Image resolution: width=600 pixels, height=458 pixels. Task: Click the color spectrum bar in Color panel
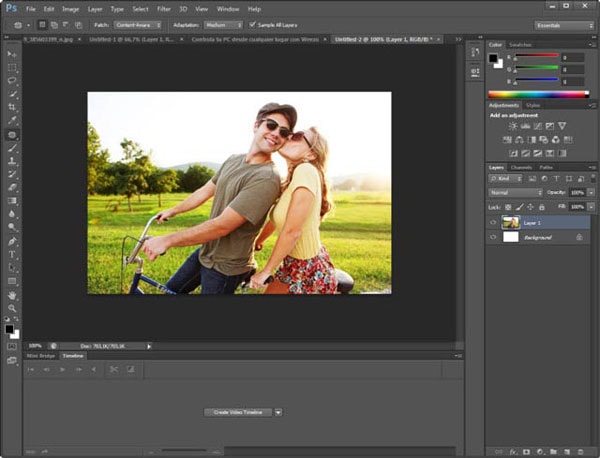pos(538,94)
